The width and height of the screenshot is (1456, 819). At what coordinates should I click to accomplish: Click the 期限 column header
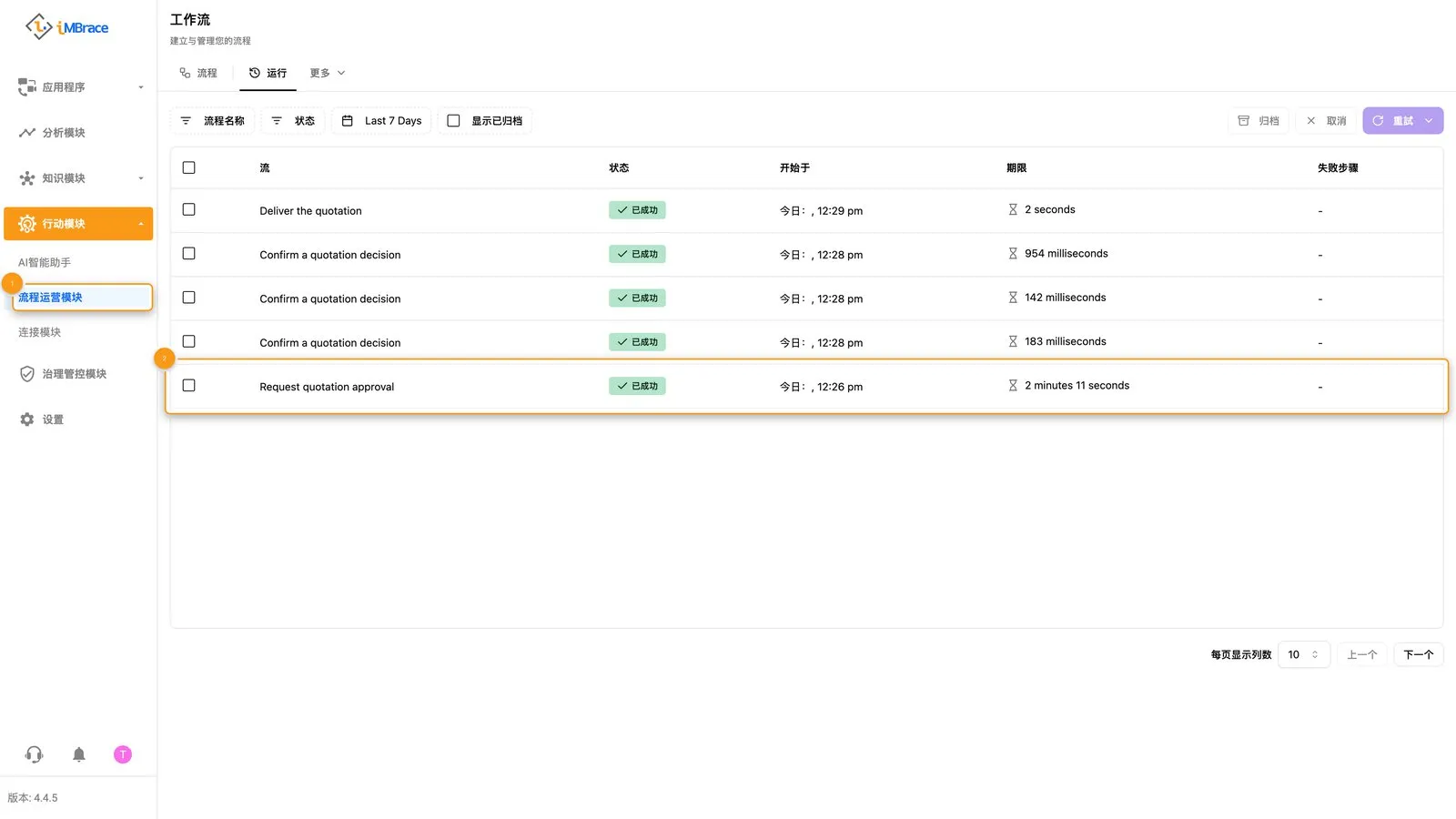[x=1016, y=167]
